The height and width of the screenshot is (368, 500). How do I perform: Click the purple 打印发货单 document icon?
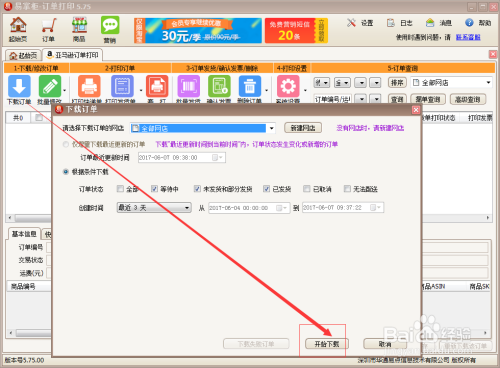pos(122,86)
